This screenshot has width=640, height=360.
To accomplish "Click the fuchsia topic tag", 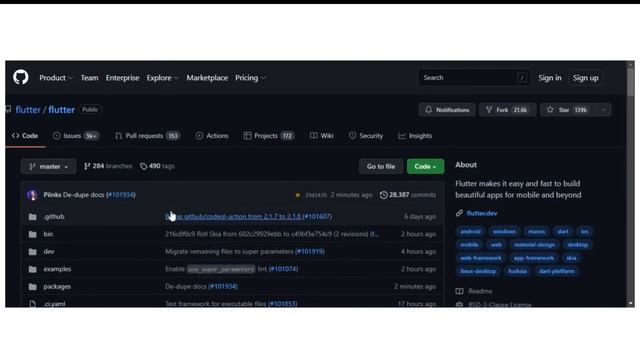I will coord(517,271).
